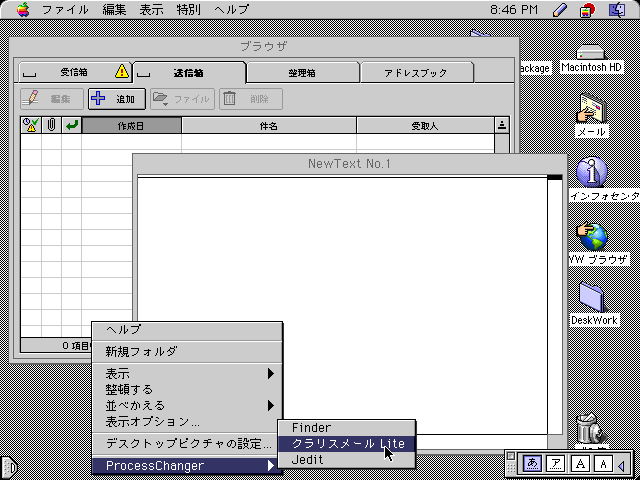Open the ファイル menu in the menu bar

65,9
